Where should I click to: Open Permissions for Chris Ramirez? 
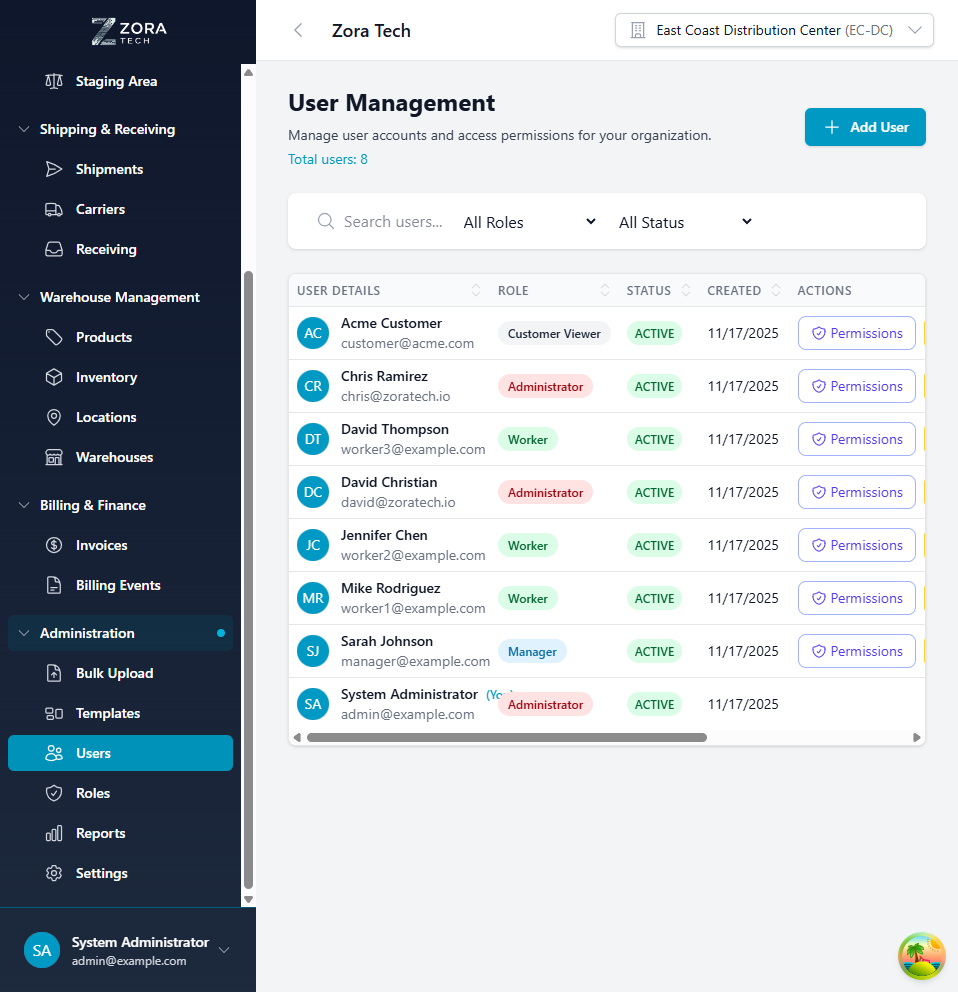coord(856,386)
